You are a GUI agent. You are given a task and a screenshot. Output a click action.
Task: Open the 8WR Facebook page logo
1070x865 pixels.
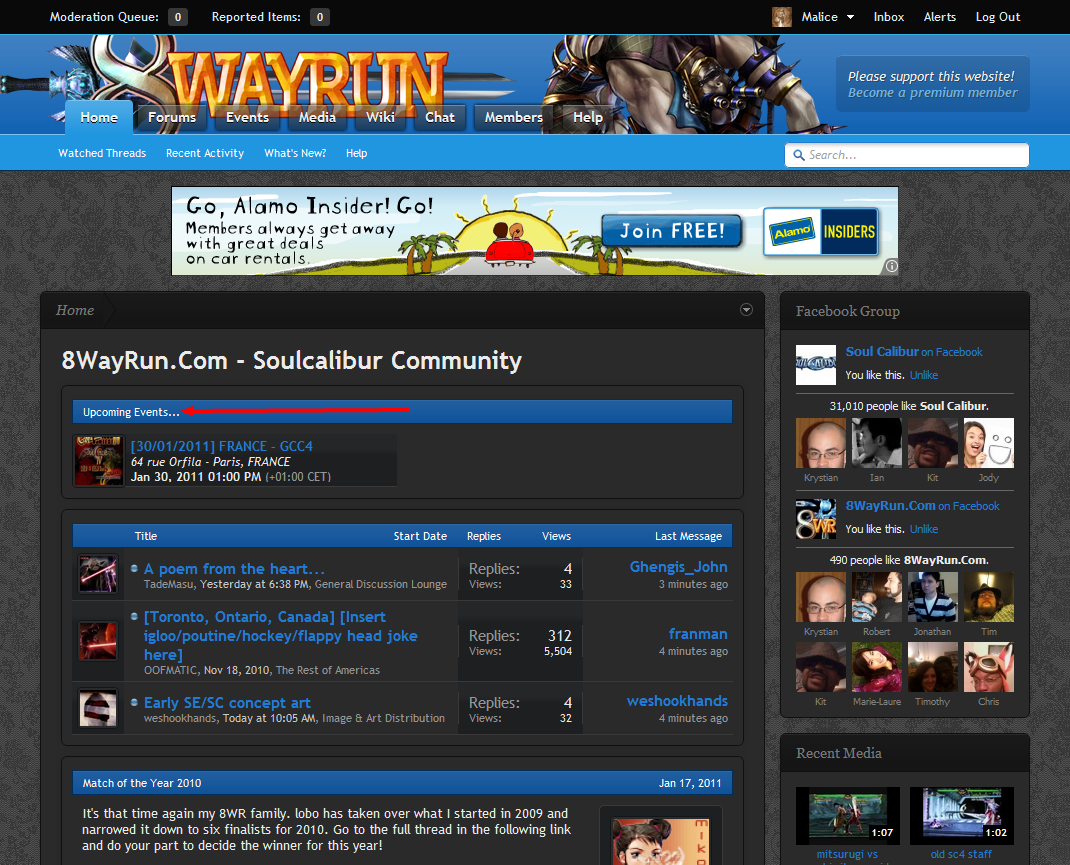click(815, 519)
